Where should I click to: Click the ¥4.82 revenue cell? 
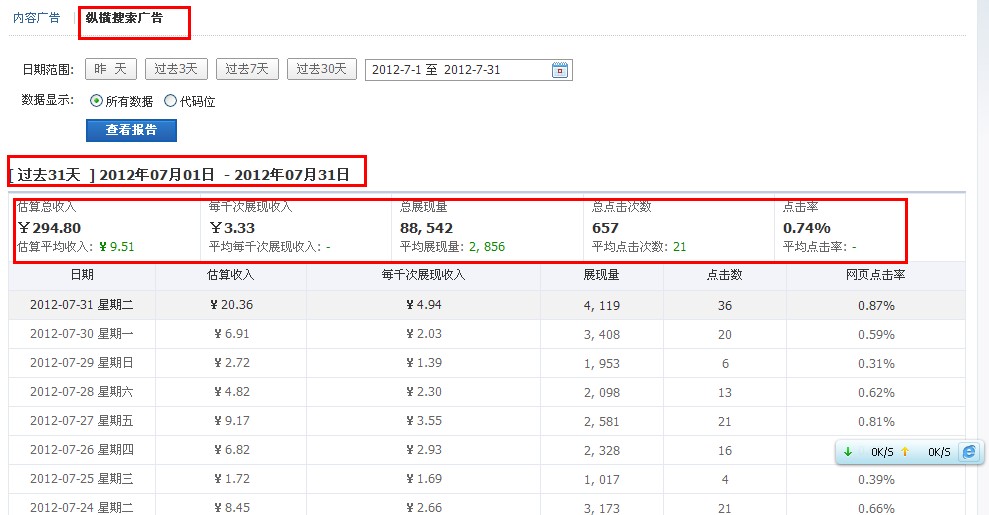(231, 392)
